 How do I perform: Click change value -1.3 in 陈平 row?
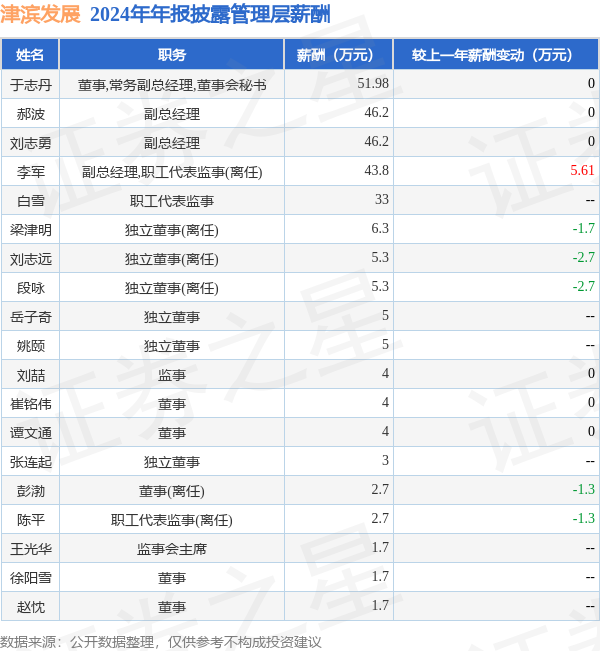[583, 519]
